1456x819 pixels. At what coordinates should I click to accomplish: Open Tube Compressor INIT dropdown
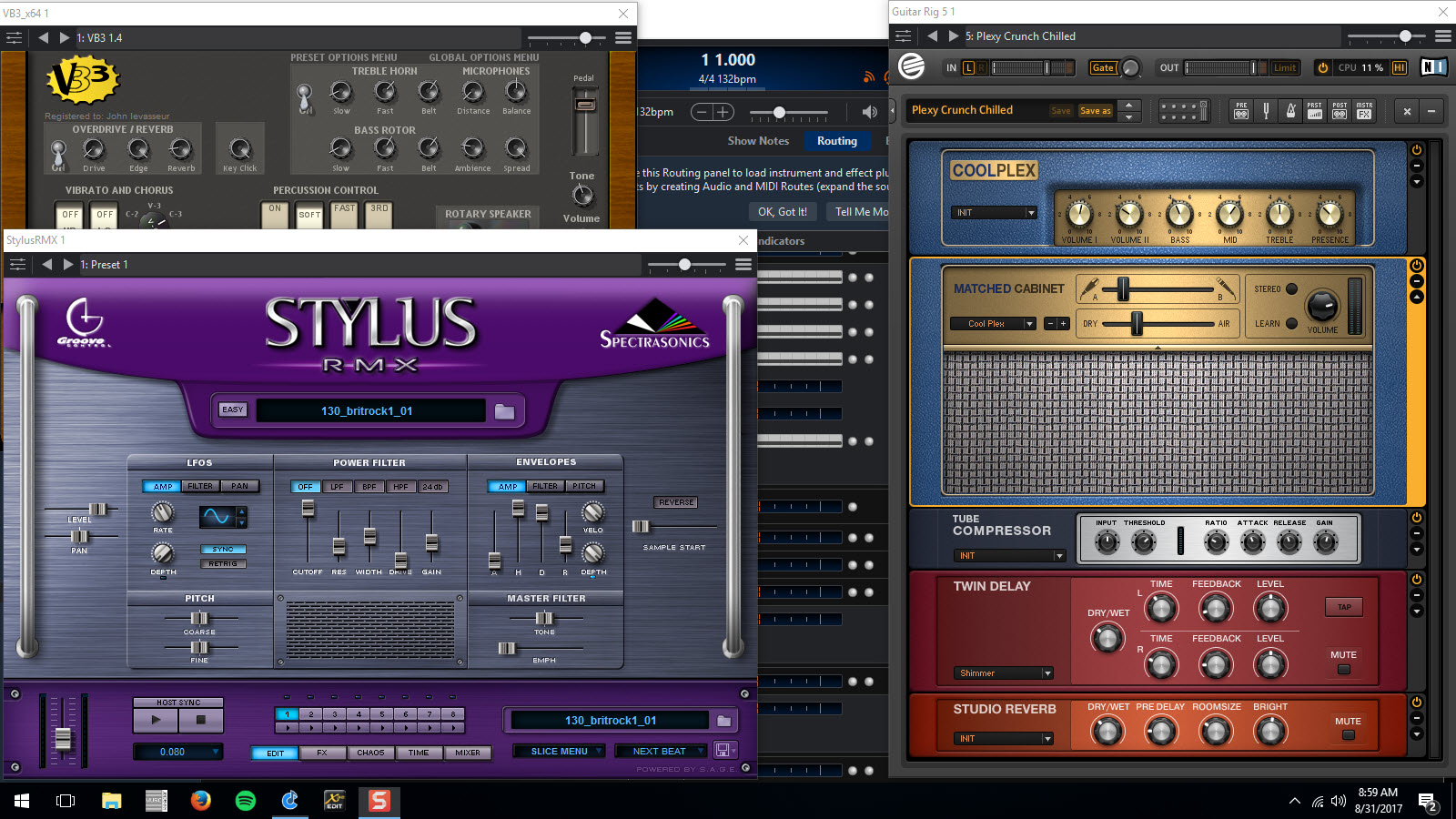point(1009,556)
